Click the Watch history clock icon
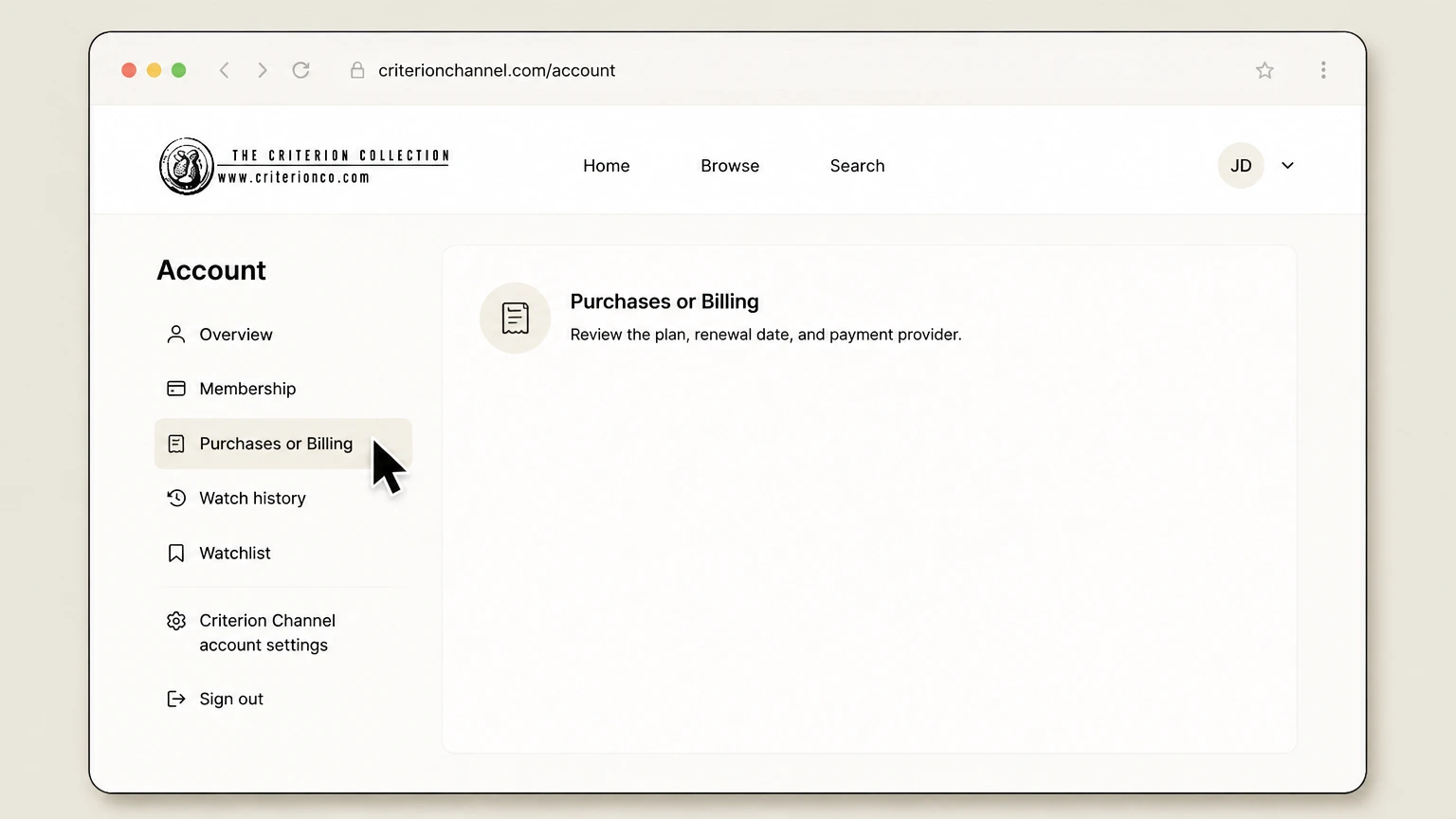 point(176,498)
